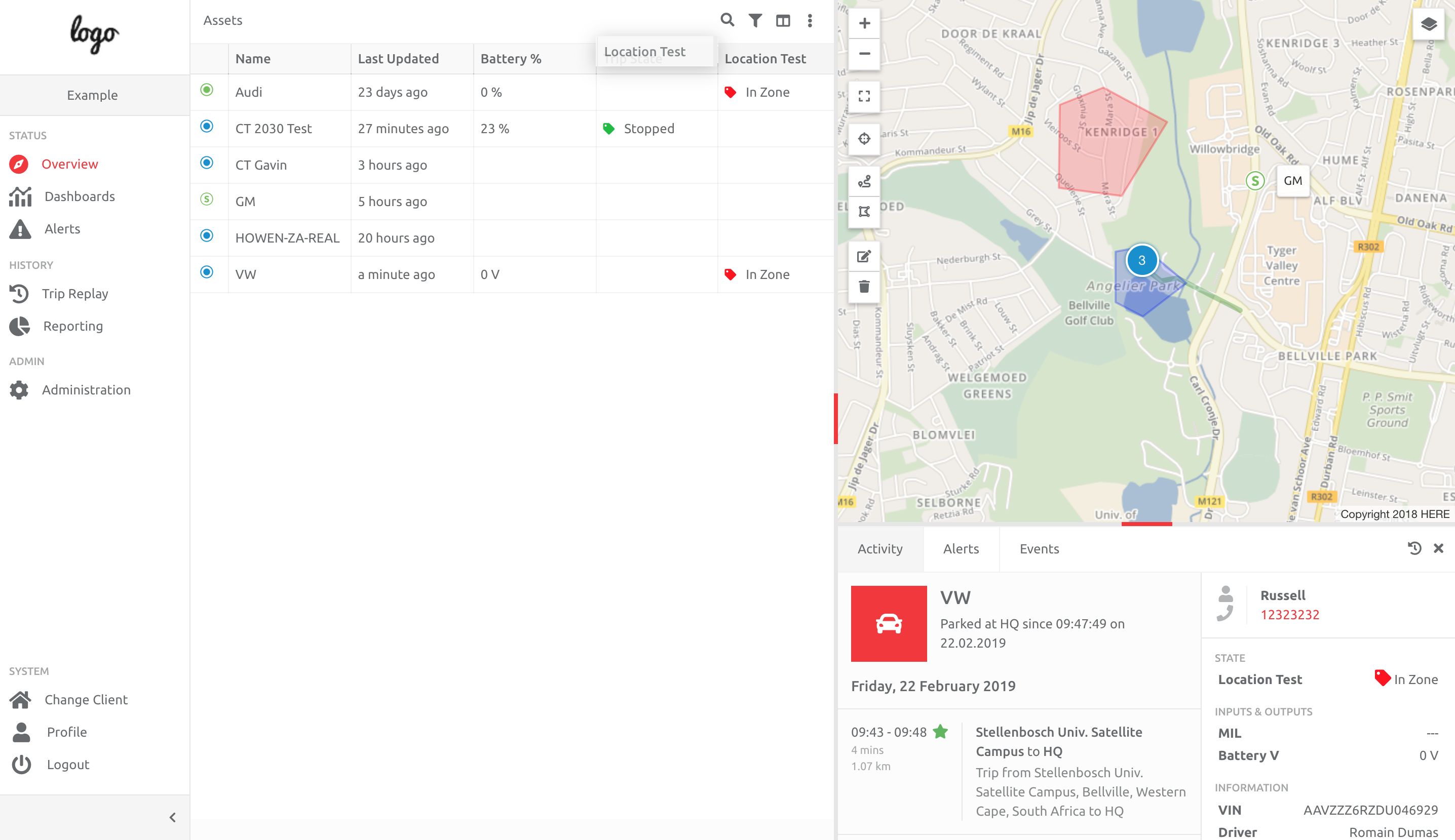Image resolution: width=1455 pixels, height=840 pixels.
Task: Call Russell via the 12323232 link
Action: point(1291,614)
